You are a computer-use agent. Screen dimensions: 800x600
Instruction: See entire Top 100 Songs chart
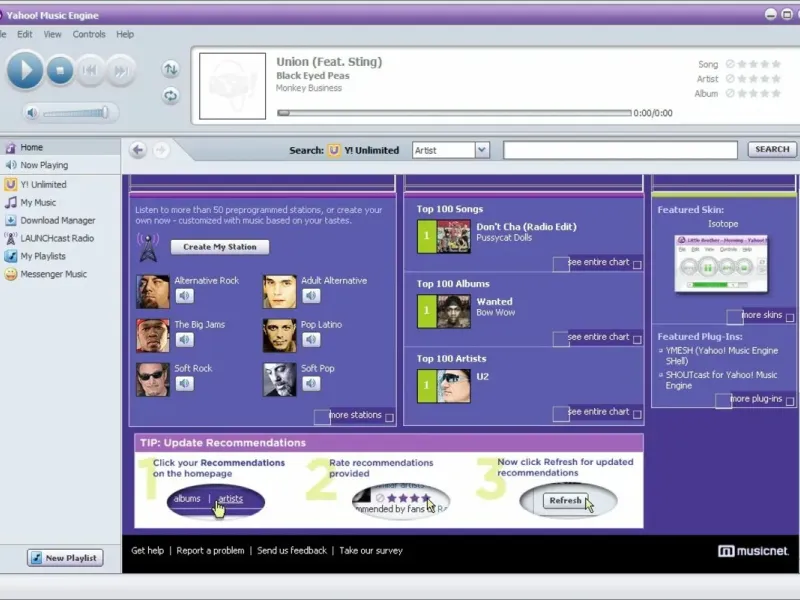[x=598, y=262]
